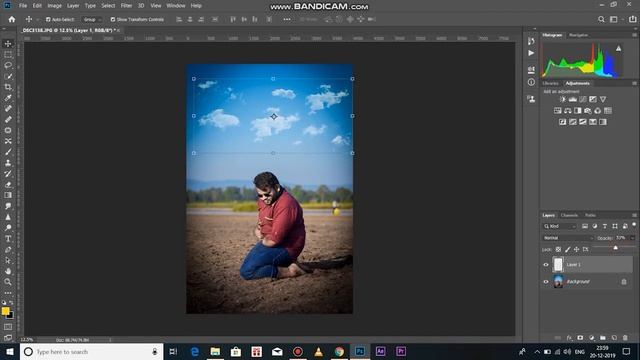Add a Vibrance adjustment triangle icon

point(603,99)
